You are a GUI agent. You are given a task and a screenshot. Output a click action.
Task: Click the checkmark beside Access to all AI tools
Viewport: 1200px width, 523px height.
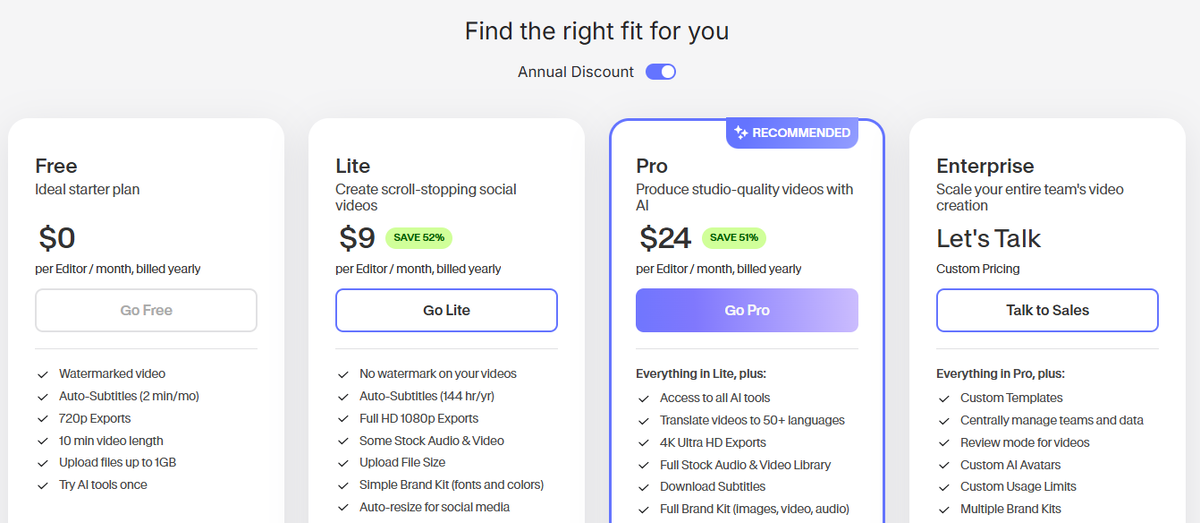[x=644, y=398]
